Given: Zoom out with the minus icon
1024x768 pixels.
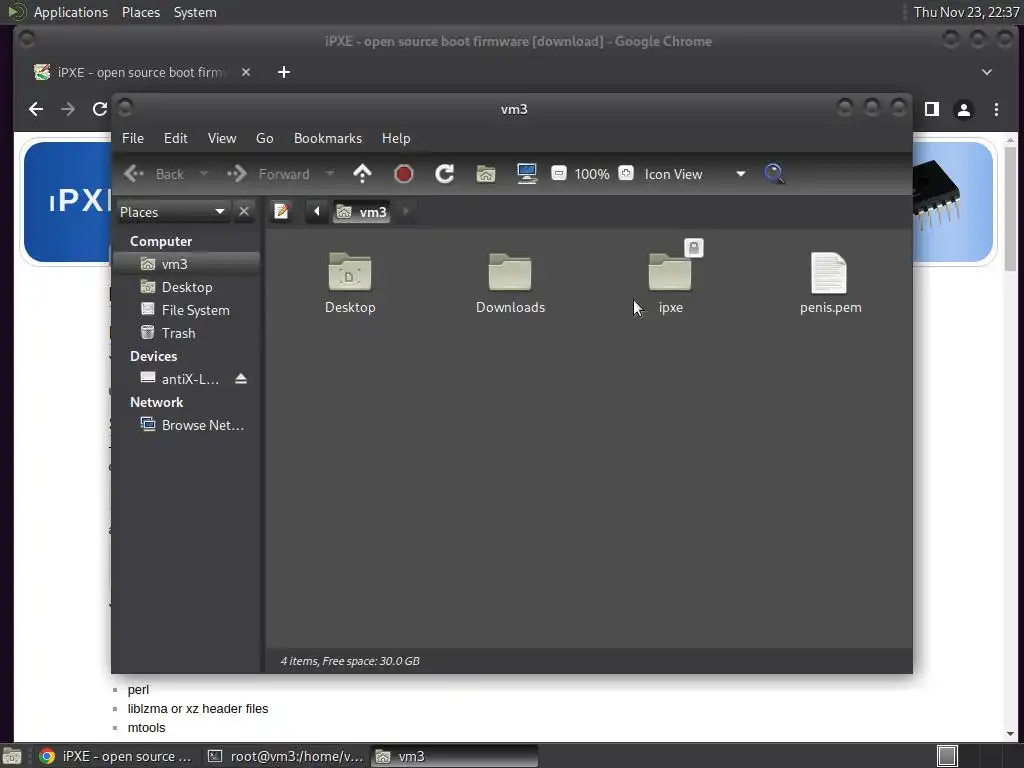Looking at the screenshot, I should 559,173.
